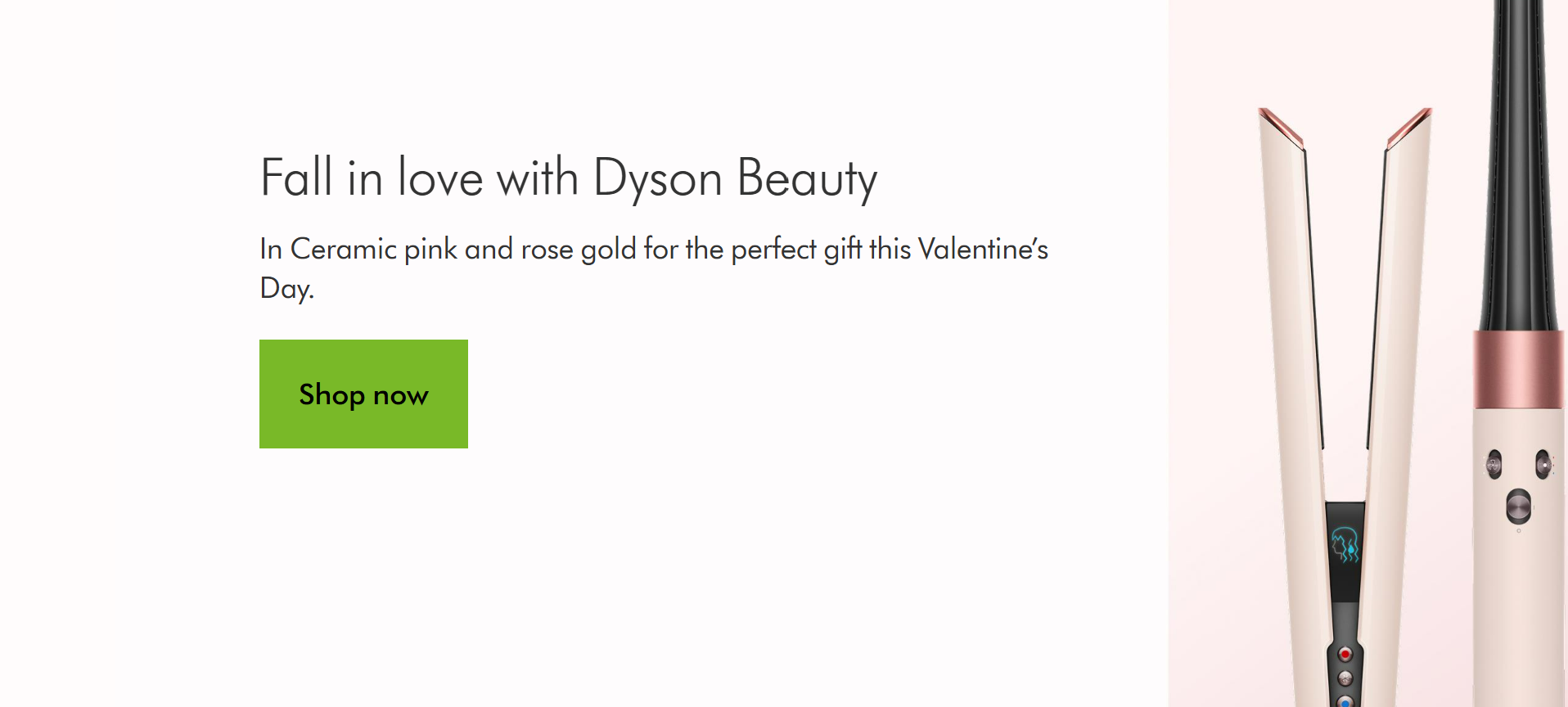This screenshot has height=707, width=1568.
Task: Click the word Dyson in the headline
Action: click(x=657, y=178)
